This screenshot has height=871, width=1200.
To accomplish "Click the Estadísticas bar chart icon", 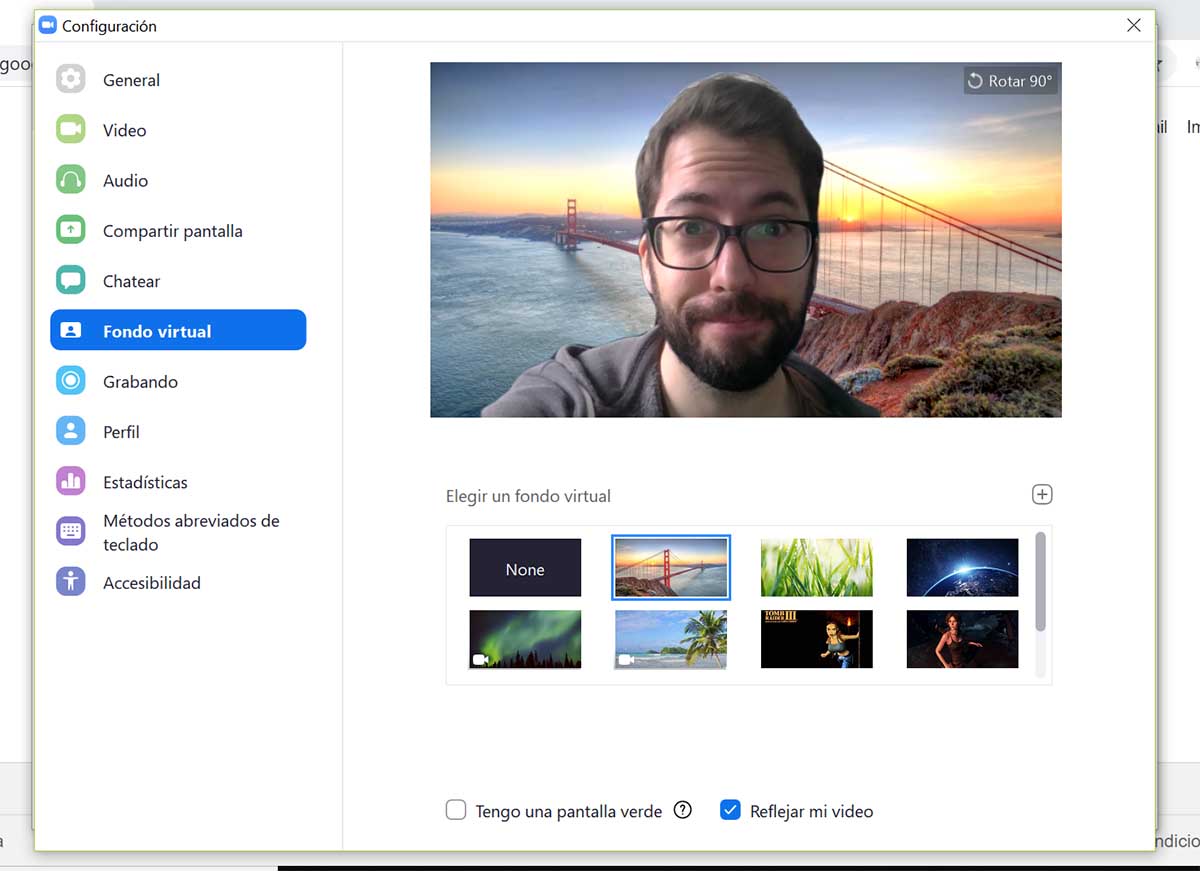I will click(70, 482).
